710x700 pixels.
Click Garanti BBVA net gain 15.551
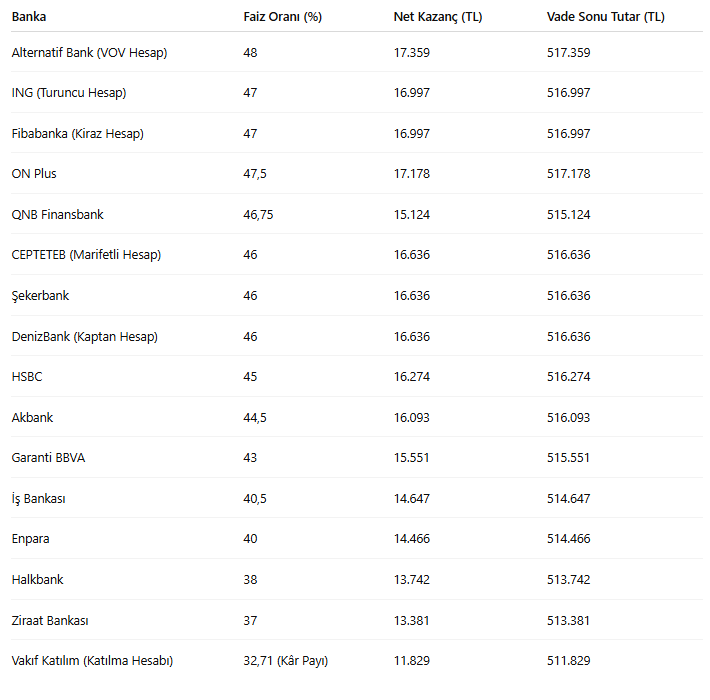(412, 458)
